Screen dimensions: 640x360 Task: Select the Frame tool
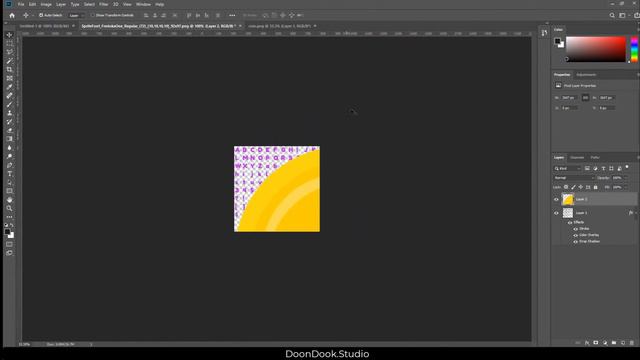[x=9, y=78]
